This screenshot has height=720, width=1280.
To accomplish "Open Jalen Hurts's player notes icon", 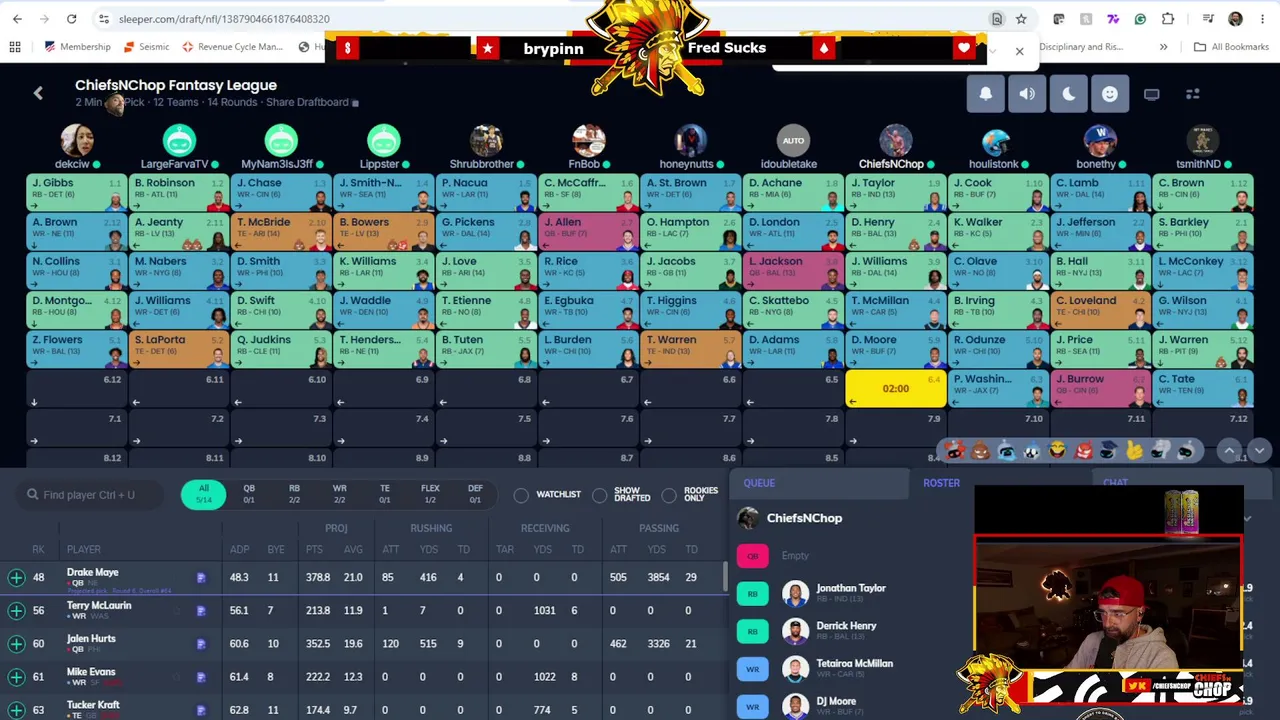I will click(x=201, y=644).
